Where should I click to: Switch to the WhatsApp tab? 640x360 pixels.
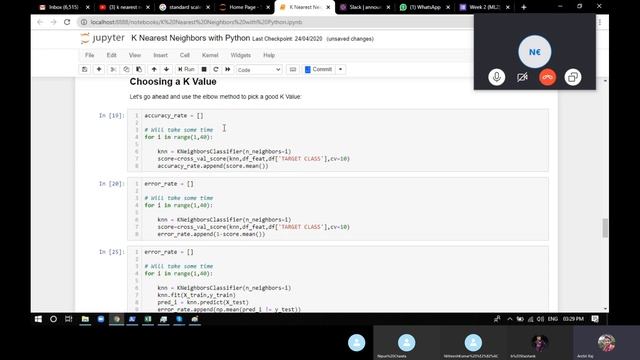point(424,7)
